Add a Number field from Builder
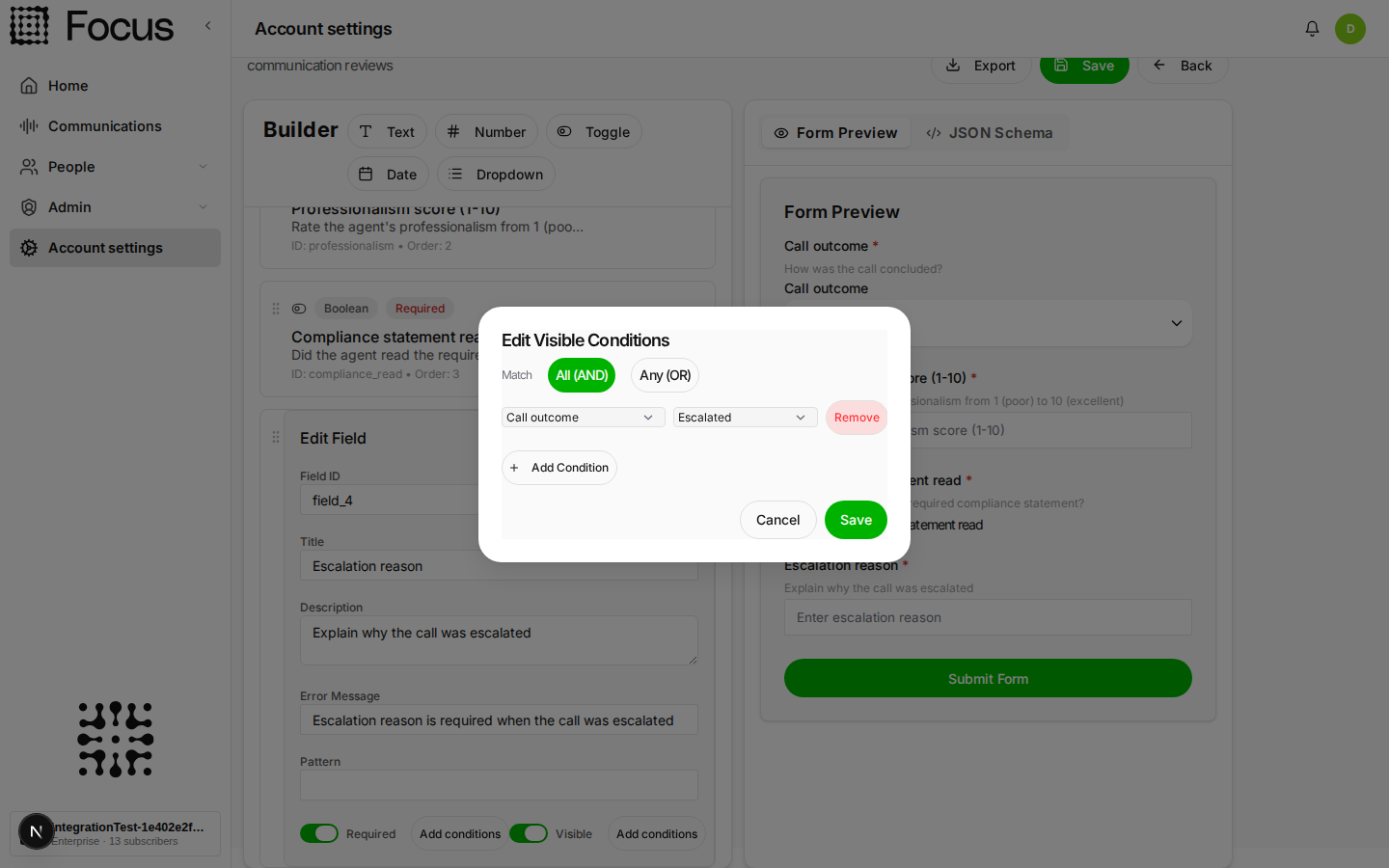This screenshot has width=1389, height=868. (486, 132)
